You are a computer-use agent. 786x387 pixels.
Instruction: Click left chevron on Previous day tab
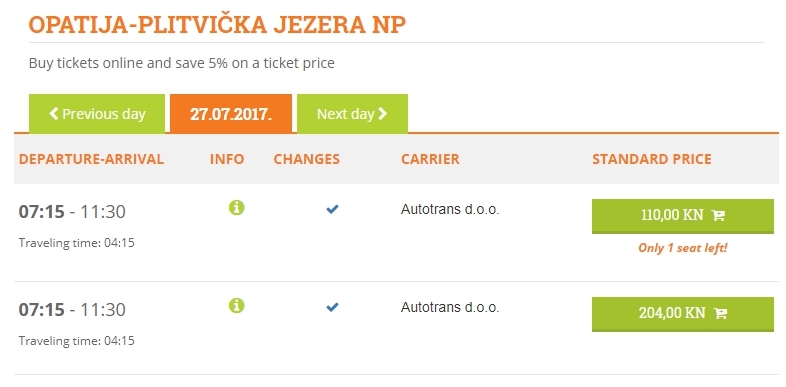pos(54,114)
